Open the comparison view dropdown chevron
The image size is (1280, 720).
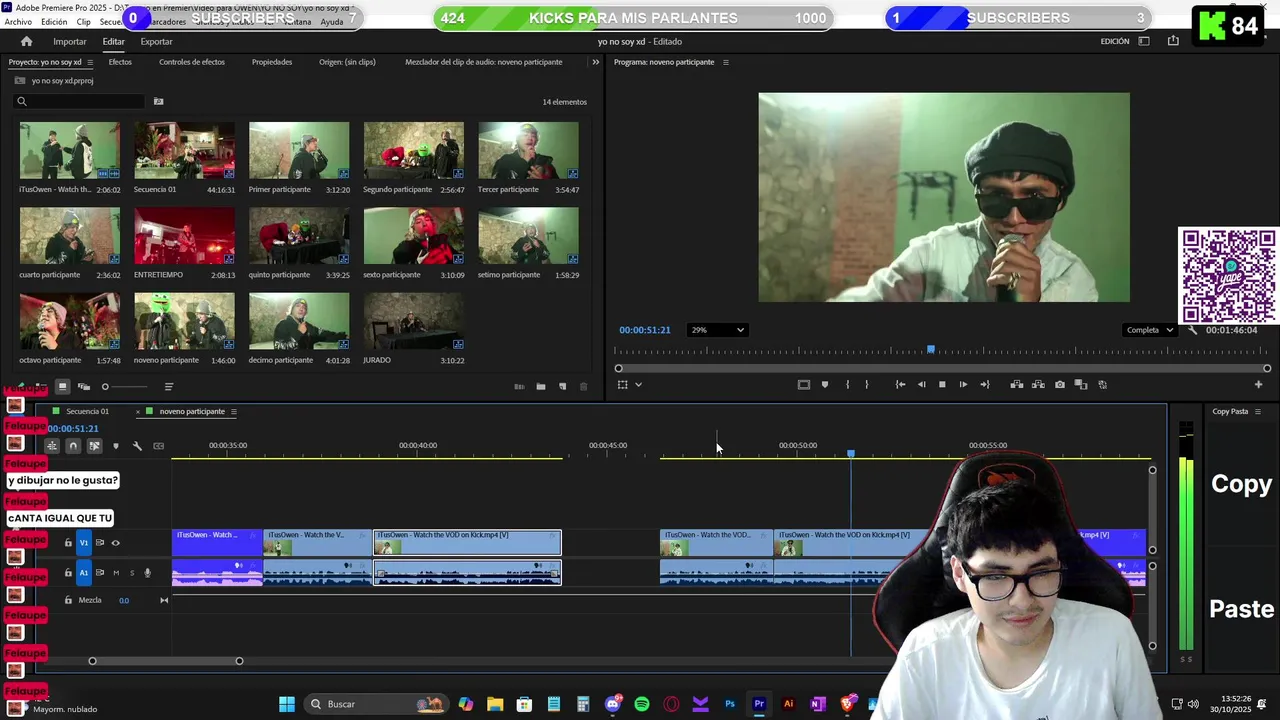[638, 384]
